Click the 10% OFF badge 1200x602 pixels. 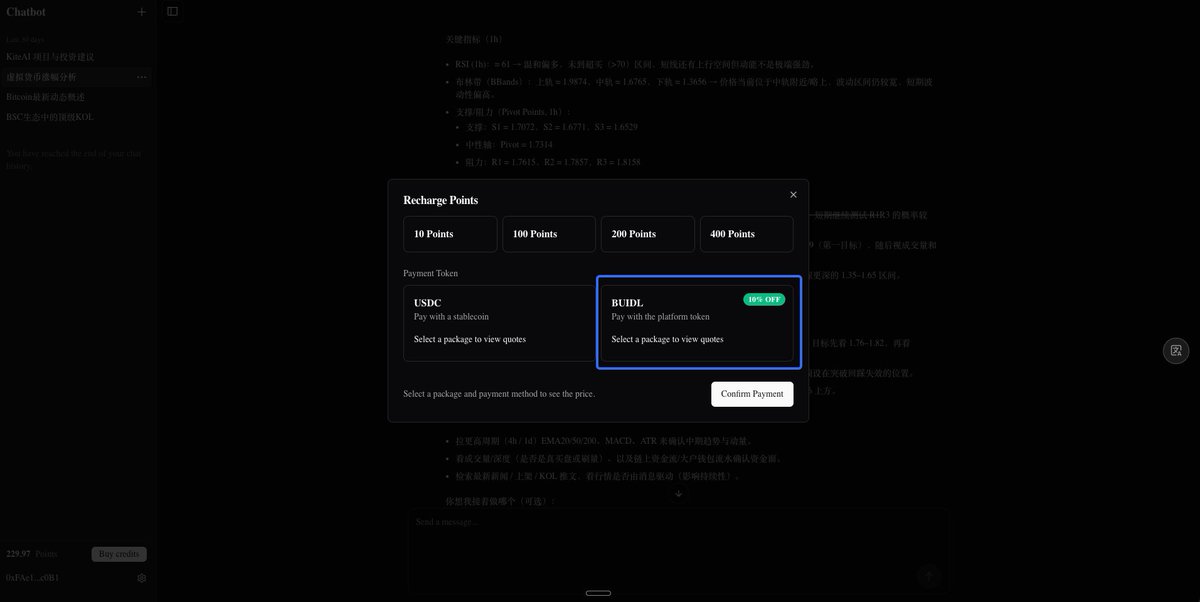coord(764,299)
